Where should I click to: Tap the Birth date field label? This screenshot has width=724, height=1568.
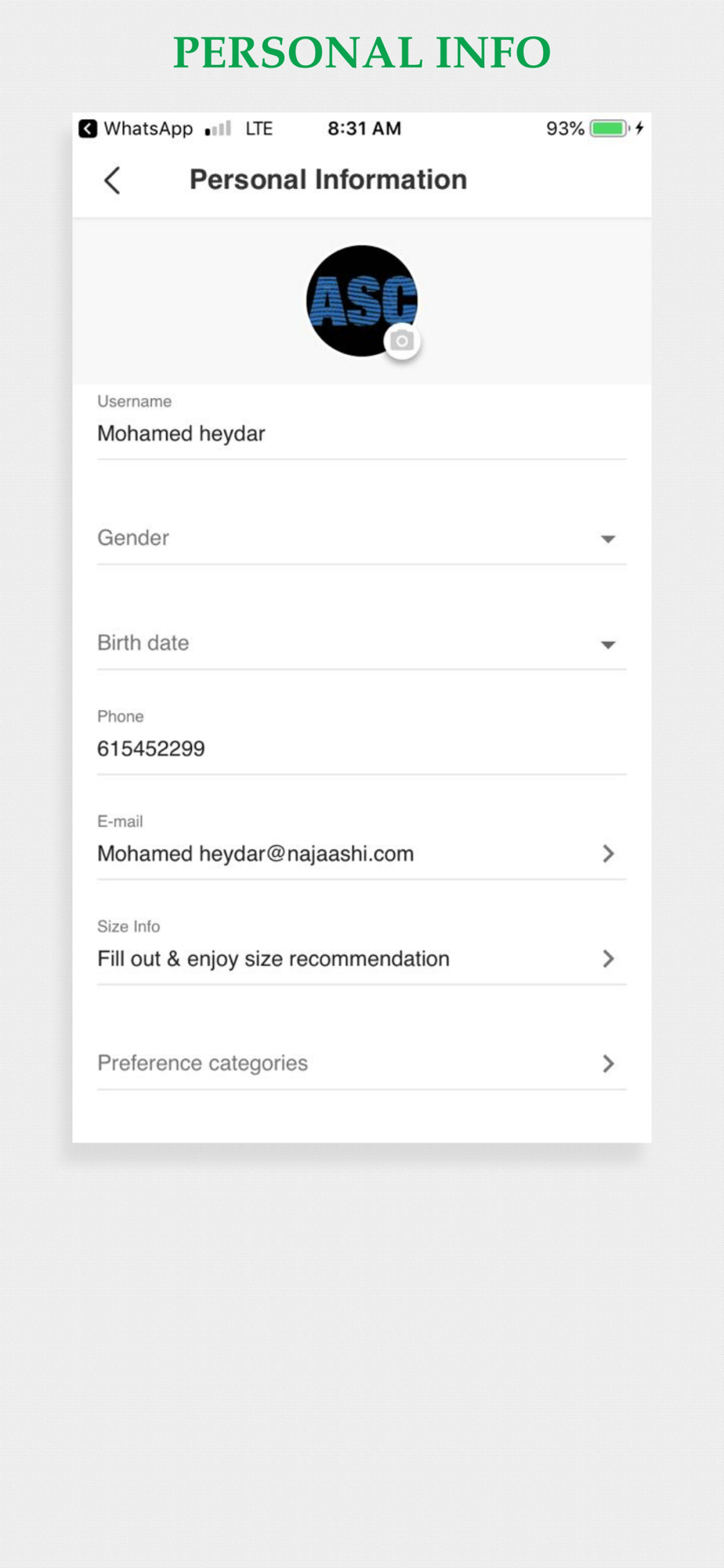tap(143, 643)
